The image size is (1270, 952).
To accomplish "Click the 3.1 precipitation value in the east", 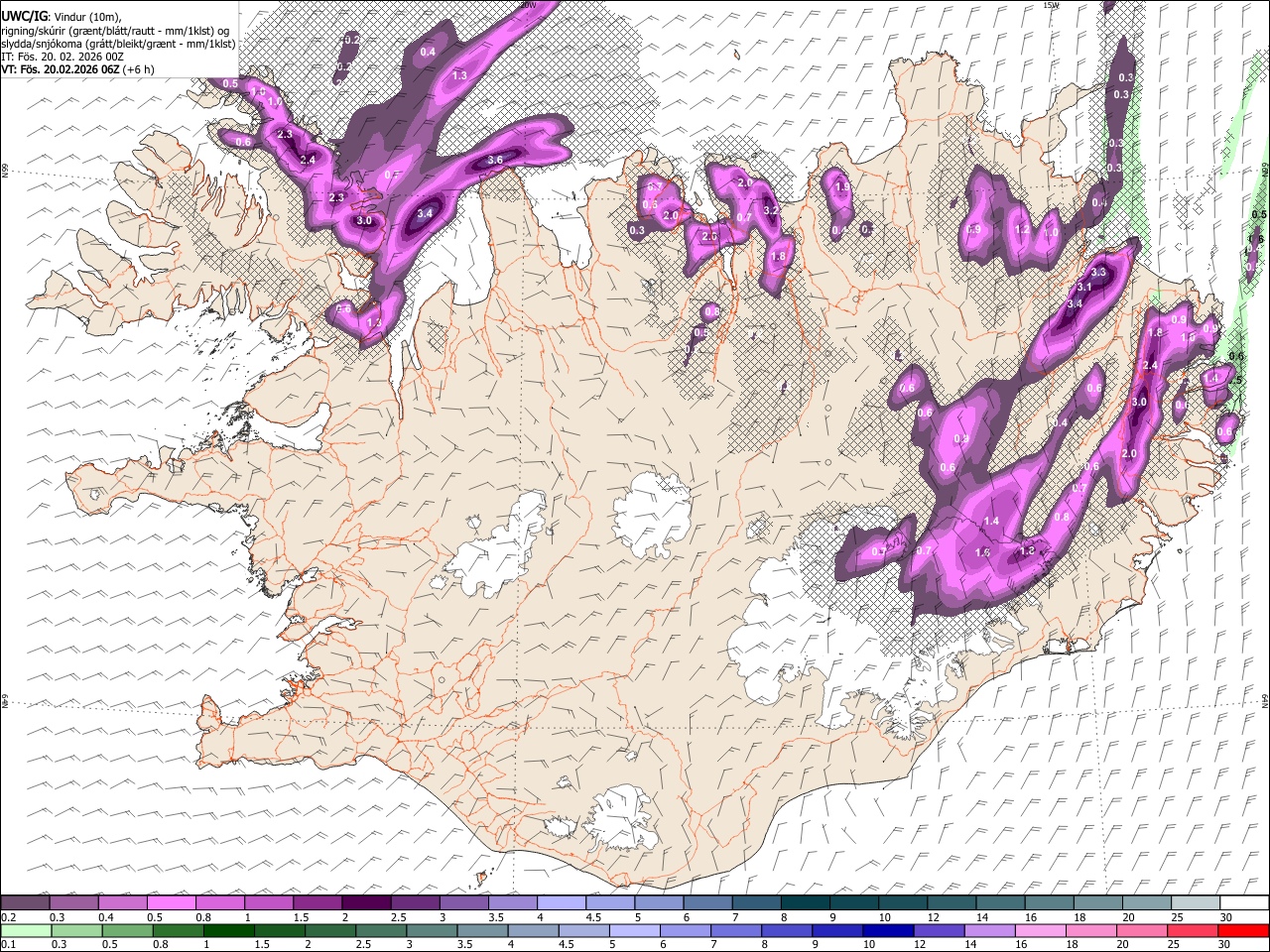I will (1083, 288).
